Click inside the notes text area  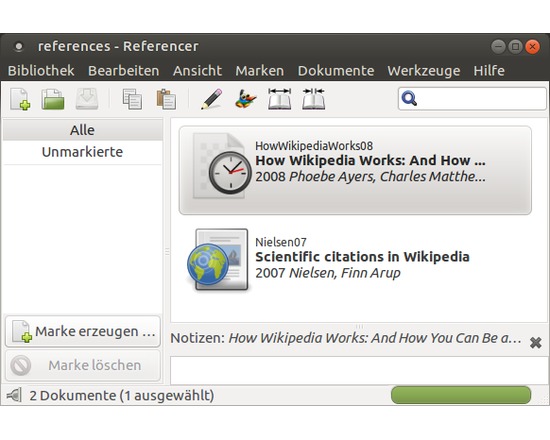[359, 371]
